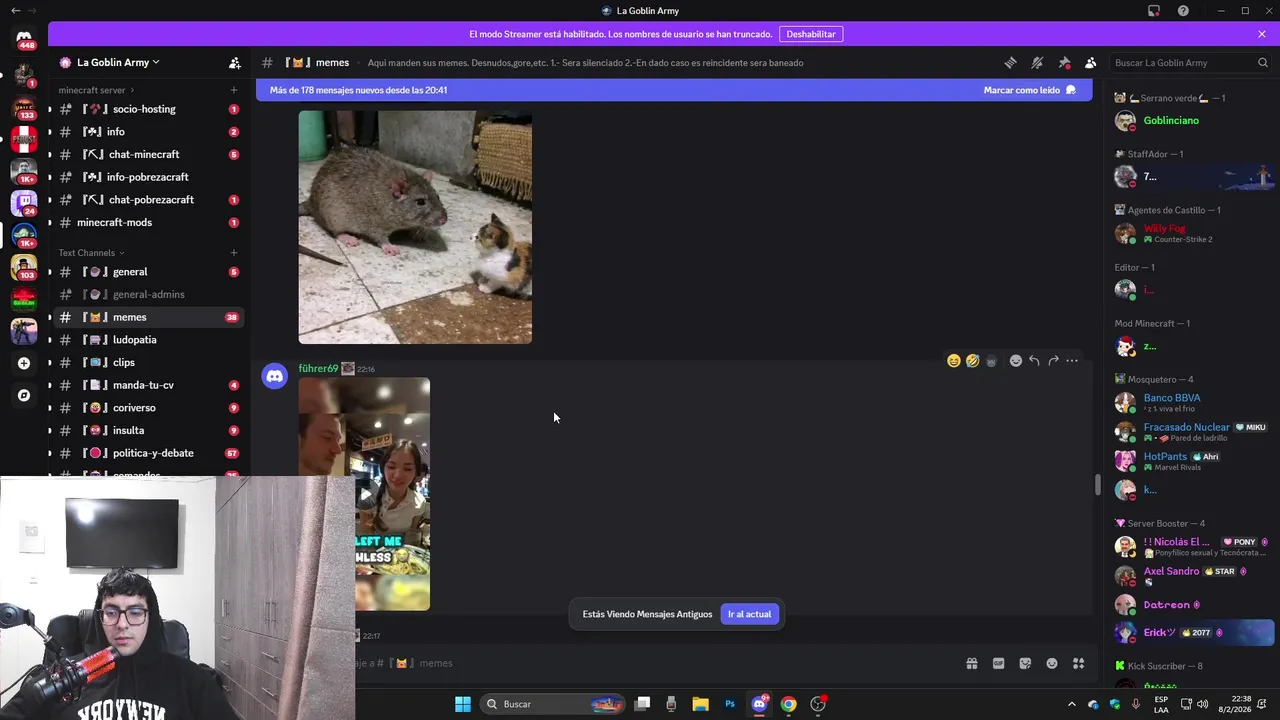
Task: Click the führer69 username
Action: pos(318,368)
